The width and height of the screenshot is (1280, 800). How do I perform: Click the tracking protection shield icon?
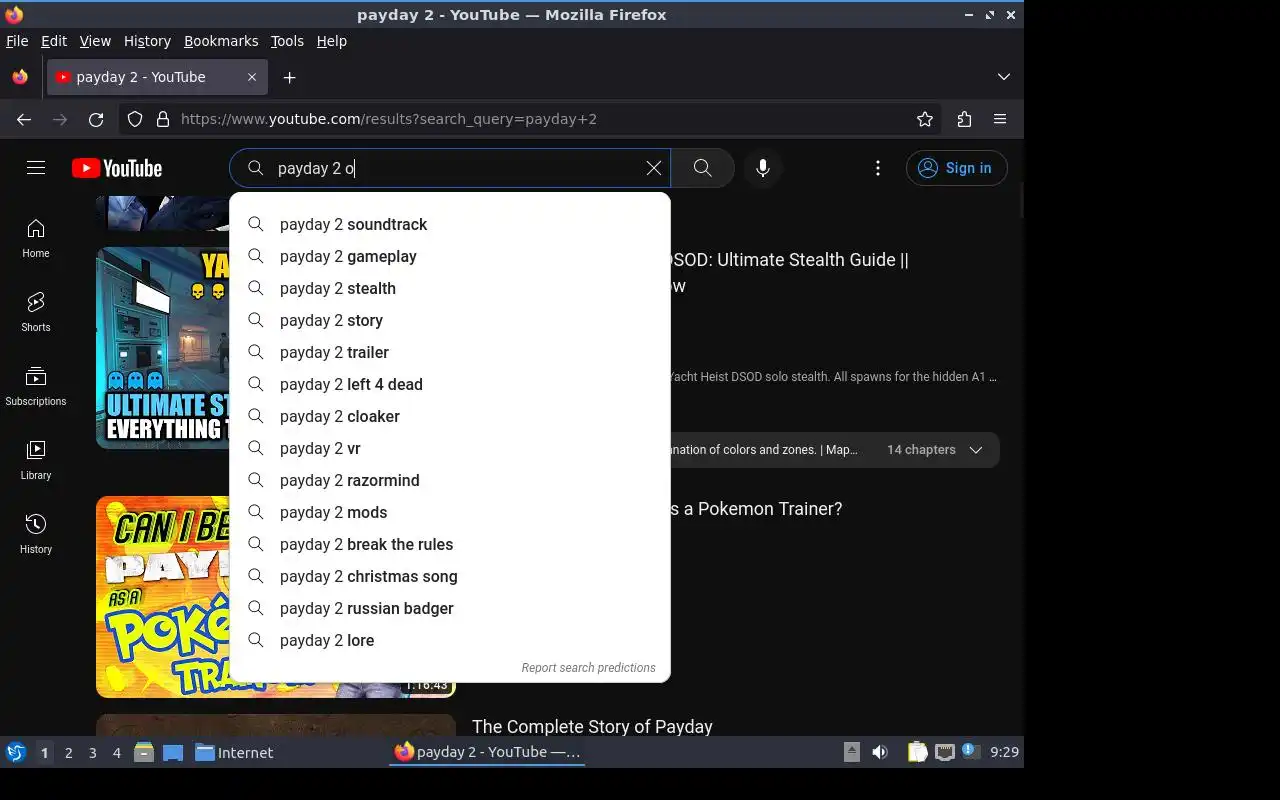tap(135, 119)
